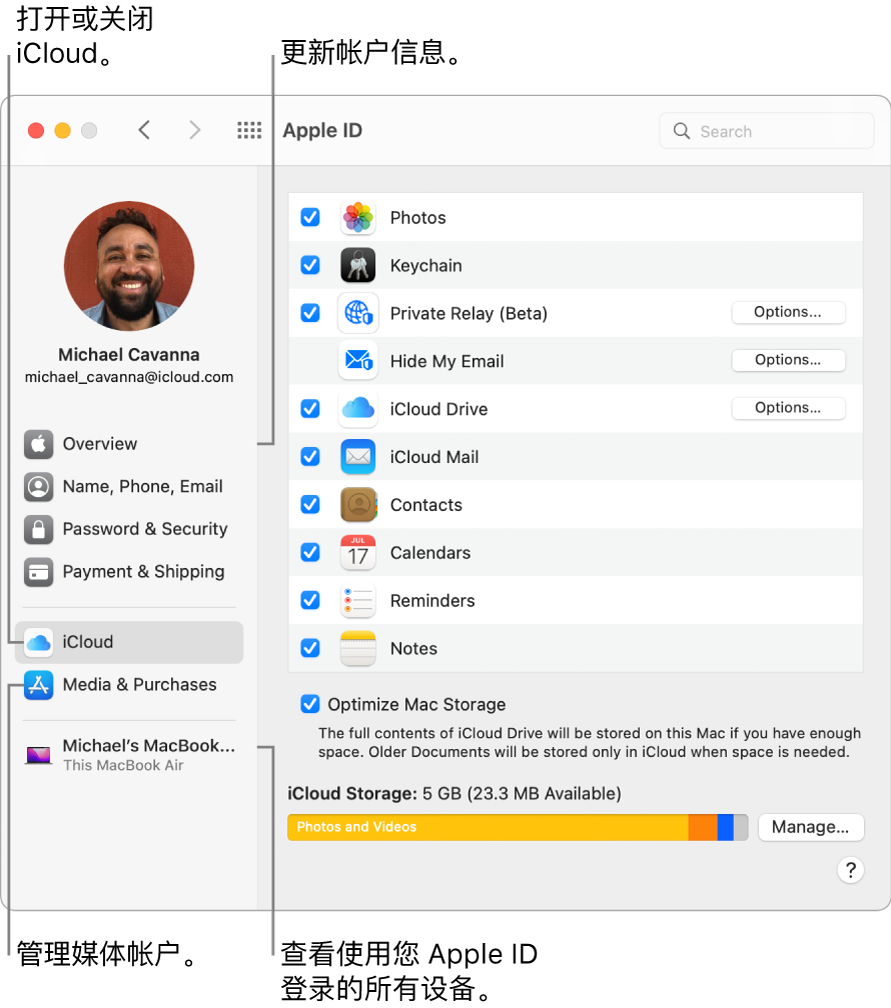Open Options for Private Relay
This screenshot has width=891, height=1008.
pyautogui.click(x=788, y=312)
